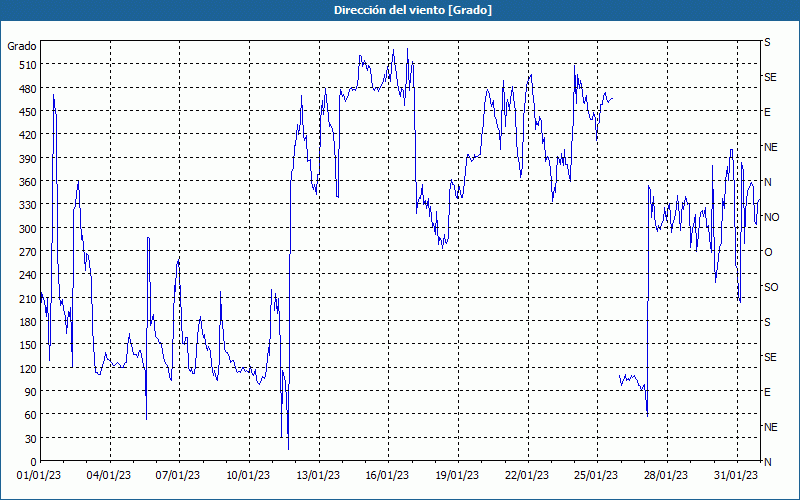The image size is (800, 500).
Task: Click the 10/01/23 date label
Action: pos(248,476)
